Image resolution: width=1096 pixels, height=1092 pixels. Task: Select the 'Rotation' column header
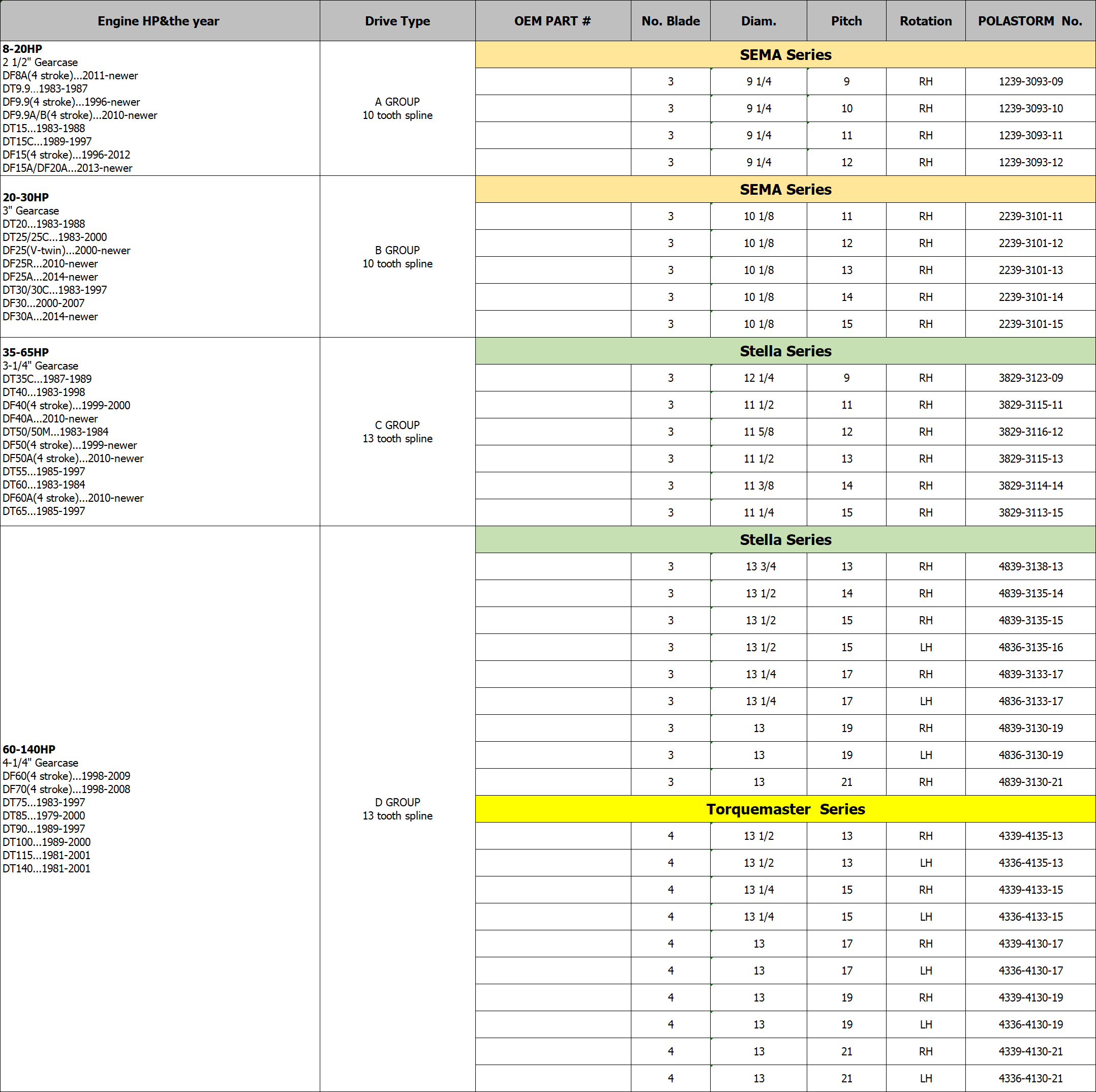pyautogui.click(x=926, y=21)
